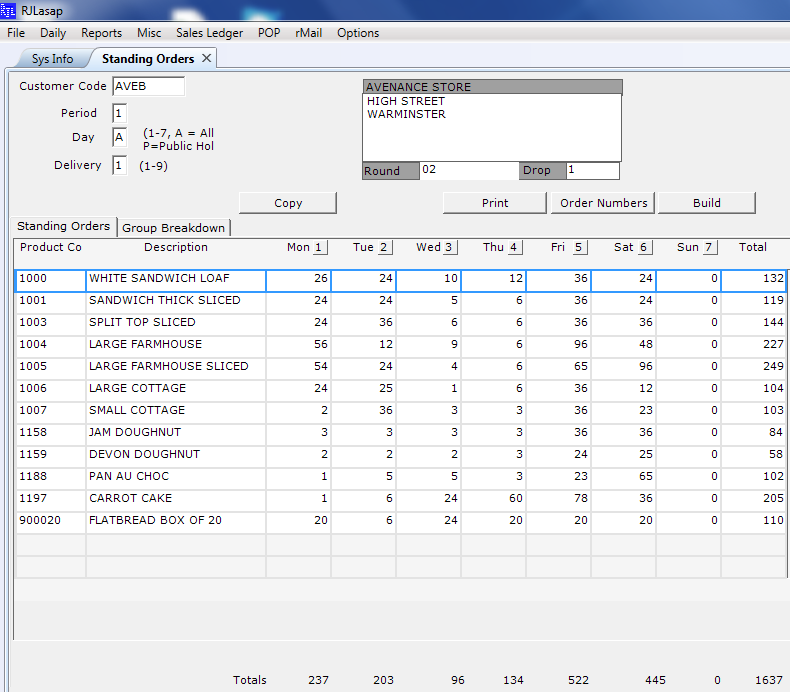The image size is (790, 692).
Task: Select WHITE SANDWICH LOAF description cell
Action: point(176,280)
